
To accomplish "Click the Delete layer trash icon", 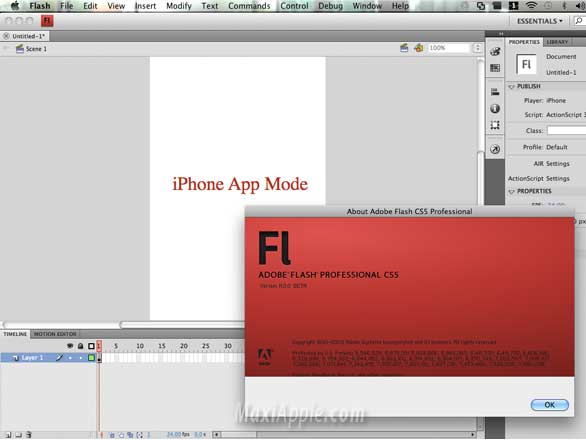I will [x=29, y=435].
